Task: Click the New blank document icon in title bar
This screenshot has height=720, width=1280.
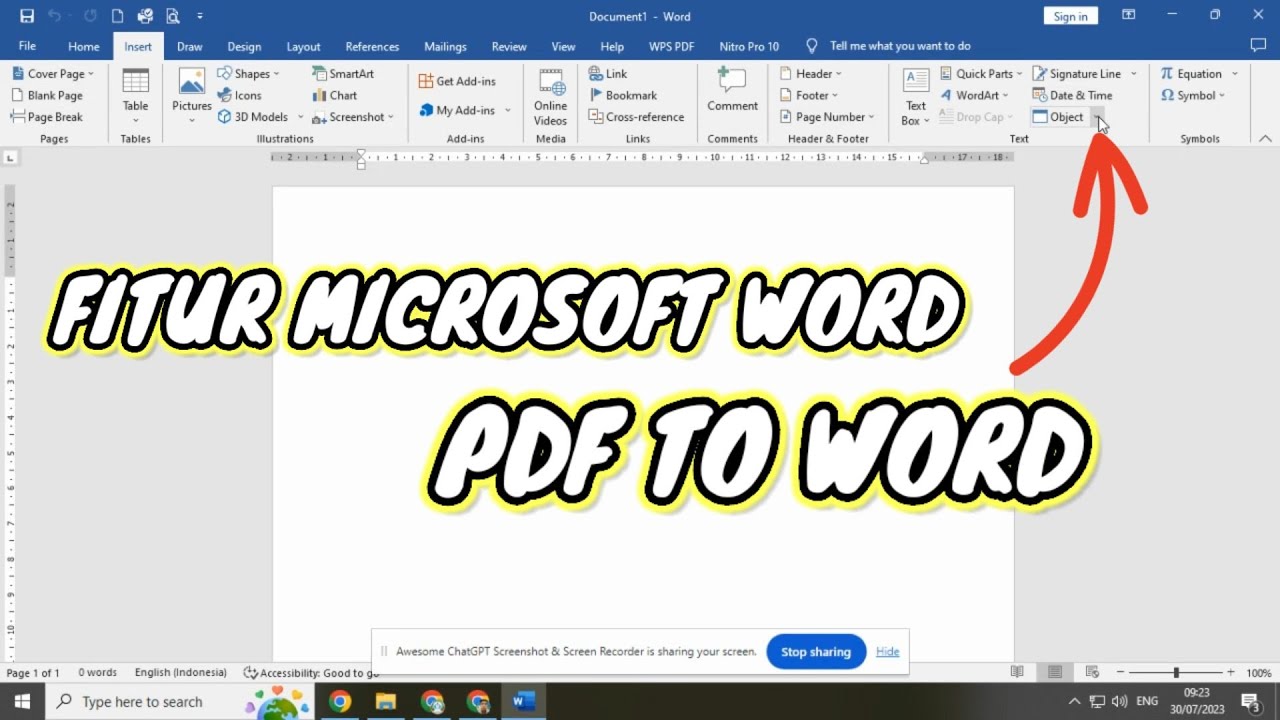Action: pos(118,16)
